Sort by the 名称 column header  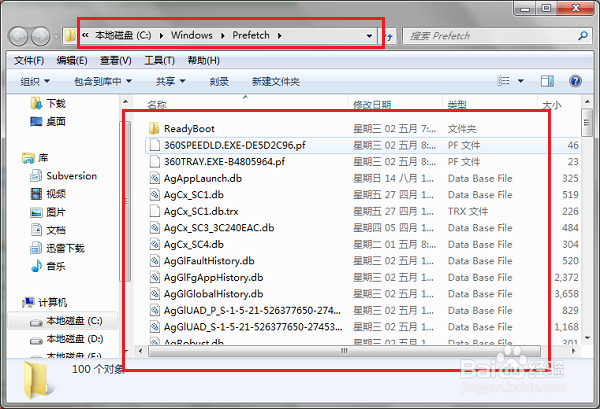tap(157, 104)
